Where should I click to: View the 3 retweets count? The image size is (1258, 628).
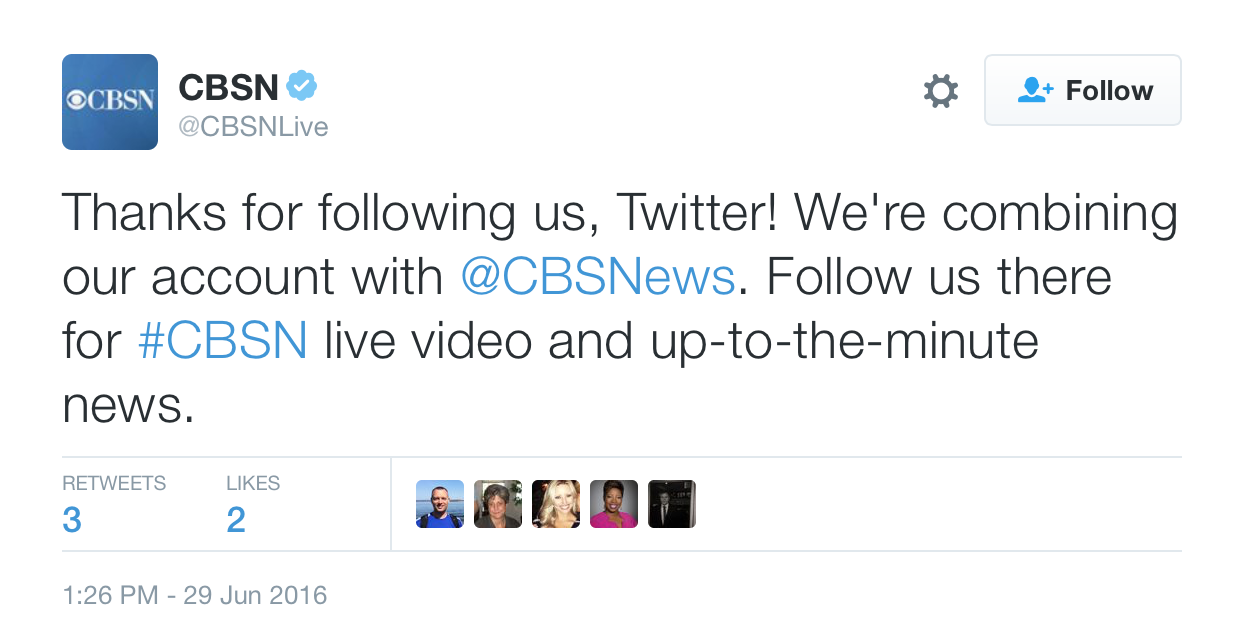click(72, 520)
